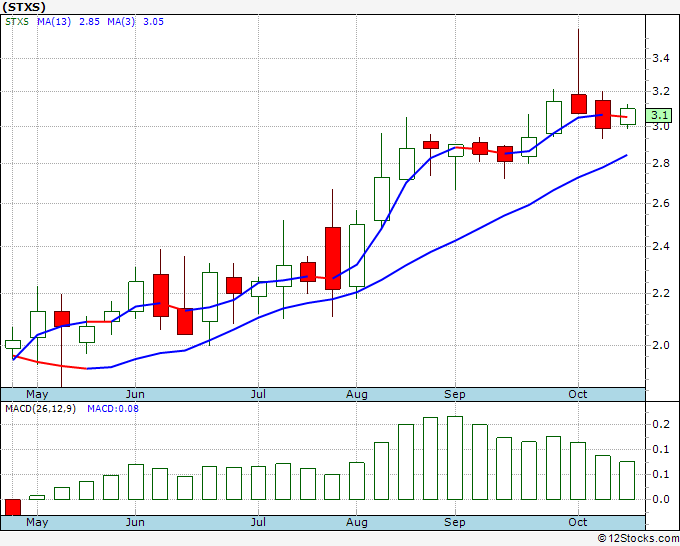Click Sep on the price chart date axis

(454, 394)
